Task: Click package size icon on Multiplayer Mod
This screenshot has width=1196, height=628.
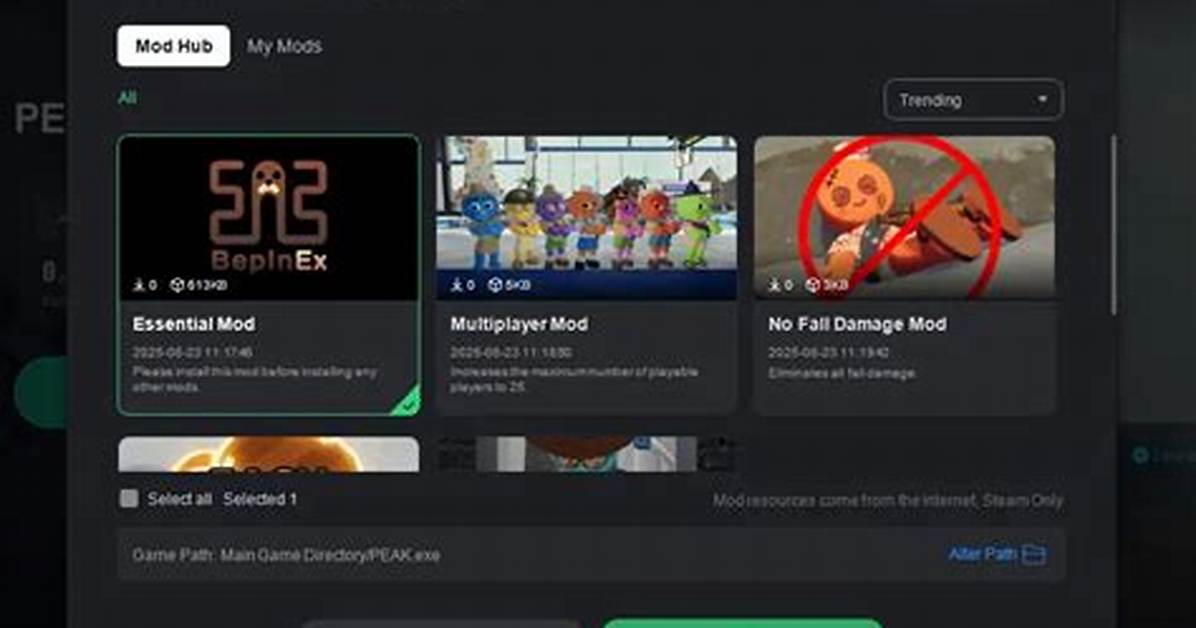Action: point(495,285)
